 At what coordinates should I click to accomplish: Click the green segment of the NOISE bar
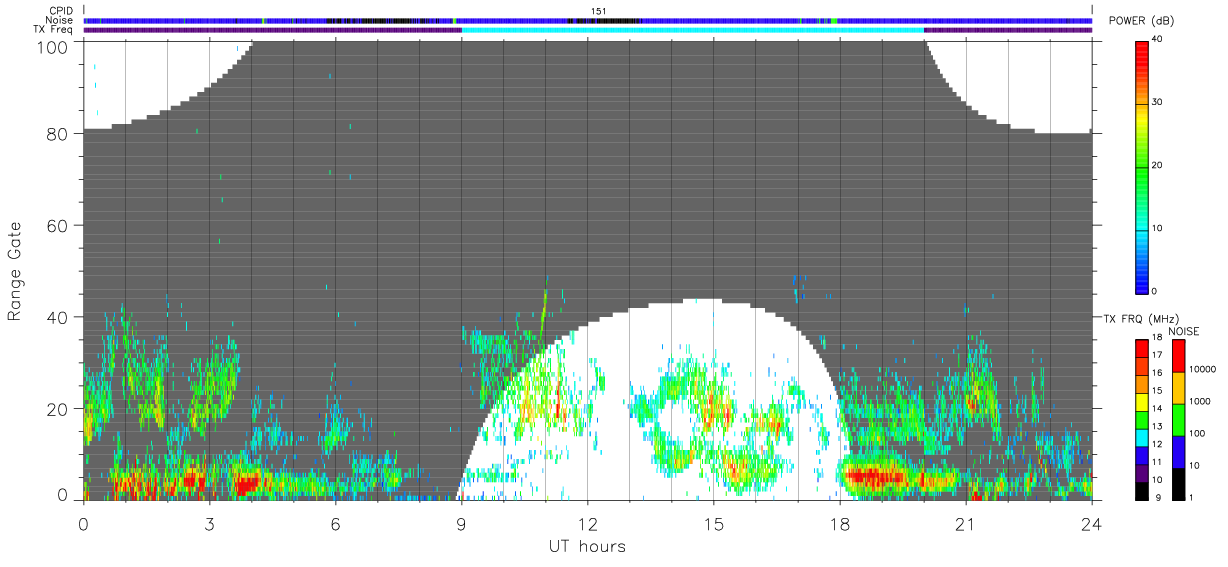click(x=1179, y=420)
